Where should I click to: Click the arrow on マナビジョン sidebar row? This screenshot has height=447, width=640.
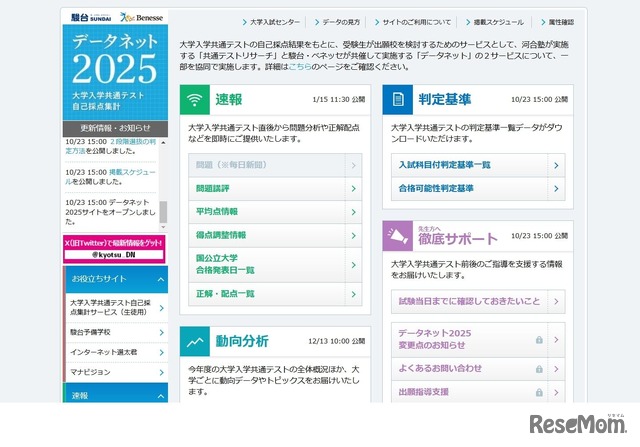point(162,372)
